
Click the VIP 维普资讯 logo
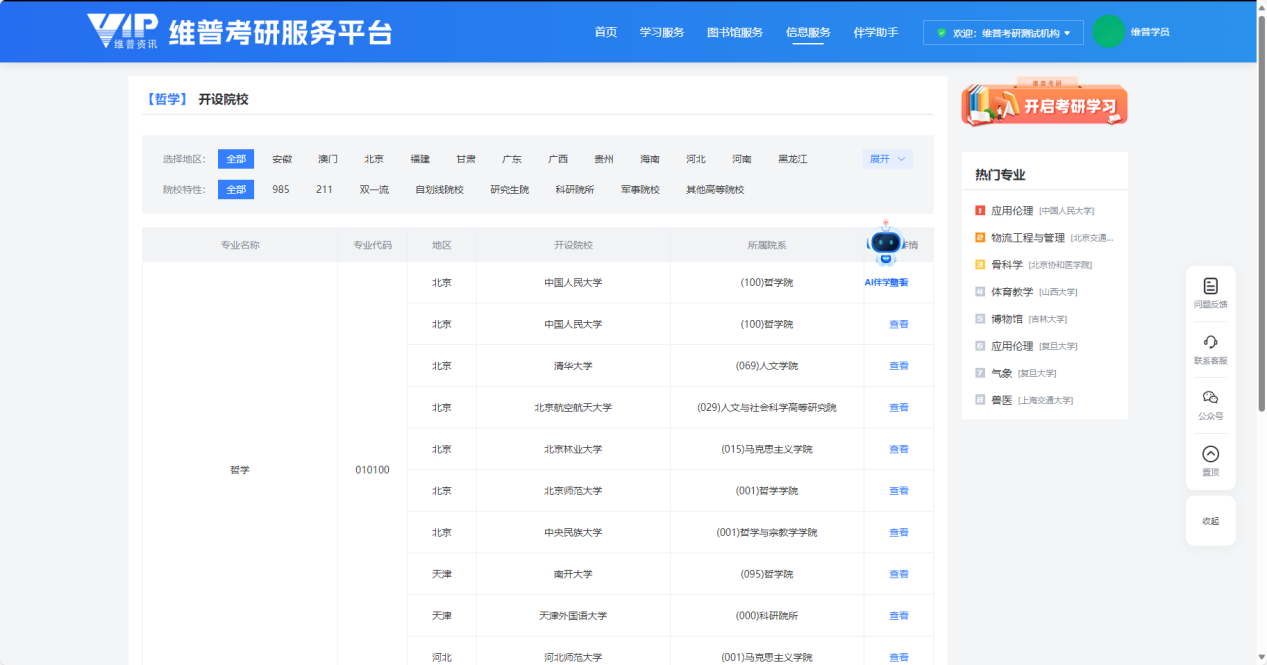click(x=122, y=31)
